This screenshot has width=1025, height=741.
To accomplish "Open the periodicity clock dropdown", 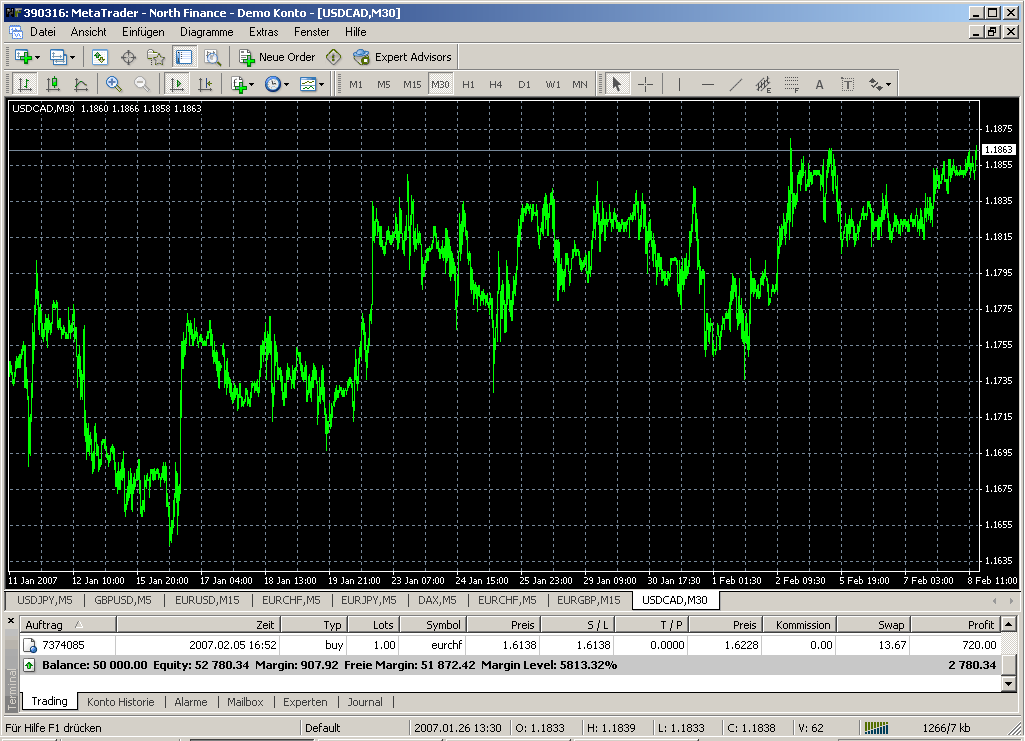I will [x=277, y=84].
